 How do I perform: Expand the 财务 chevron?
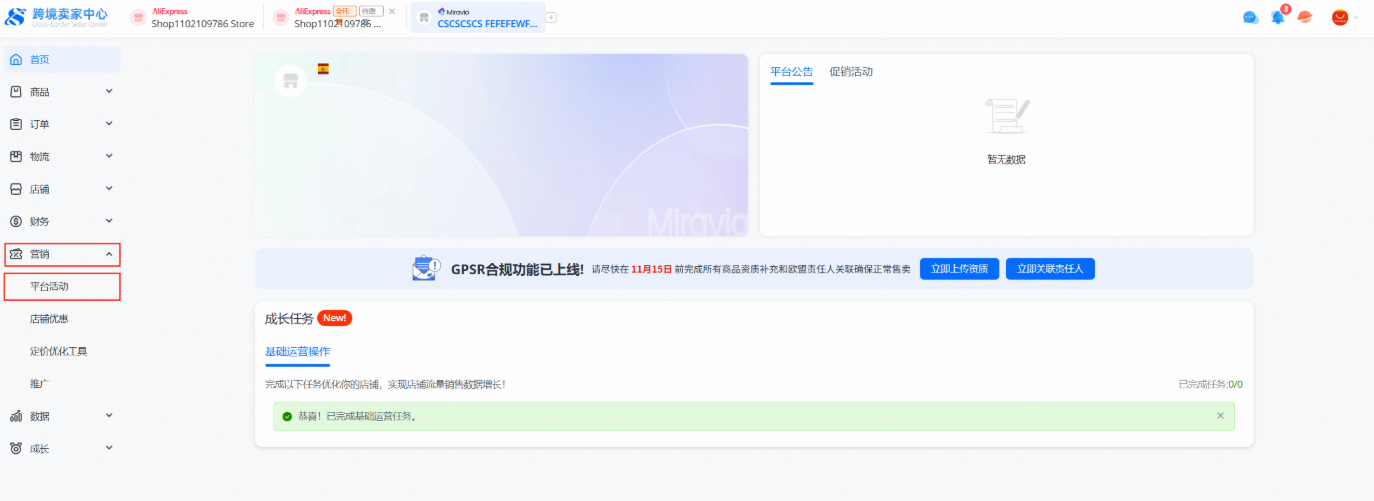coord(109,221)
